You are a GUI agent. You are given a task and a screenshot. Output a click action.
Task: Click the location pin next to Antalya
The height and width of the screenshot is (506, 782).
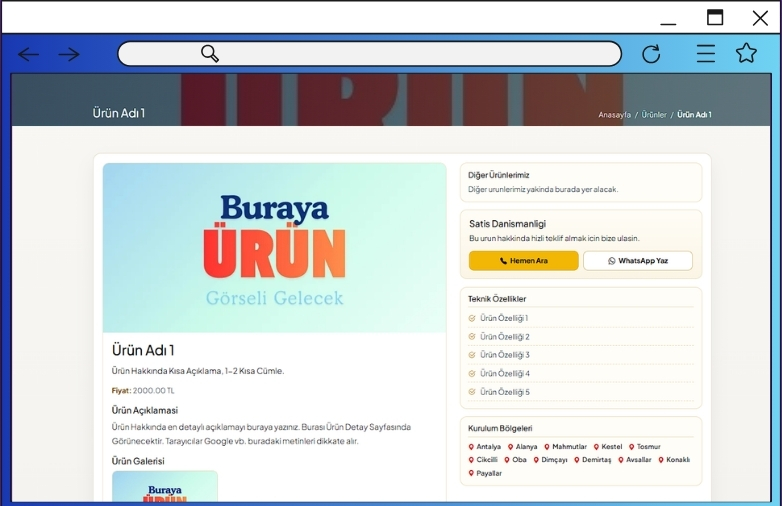pyautogui.click(x=472, y=447)
